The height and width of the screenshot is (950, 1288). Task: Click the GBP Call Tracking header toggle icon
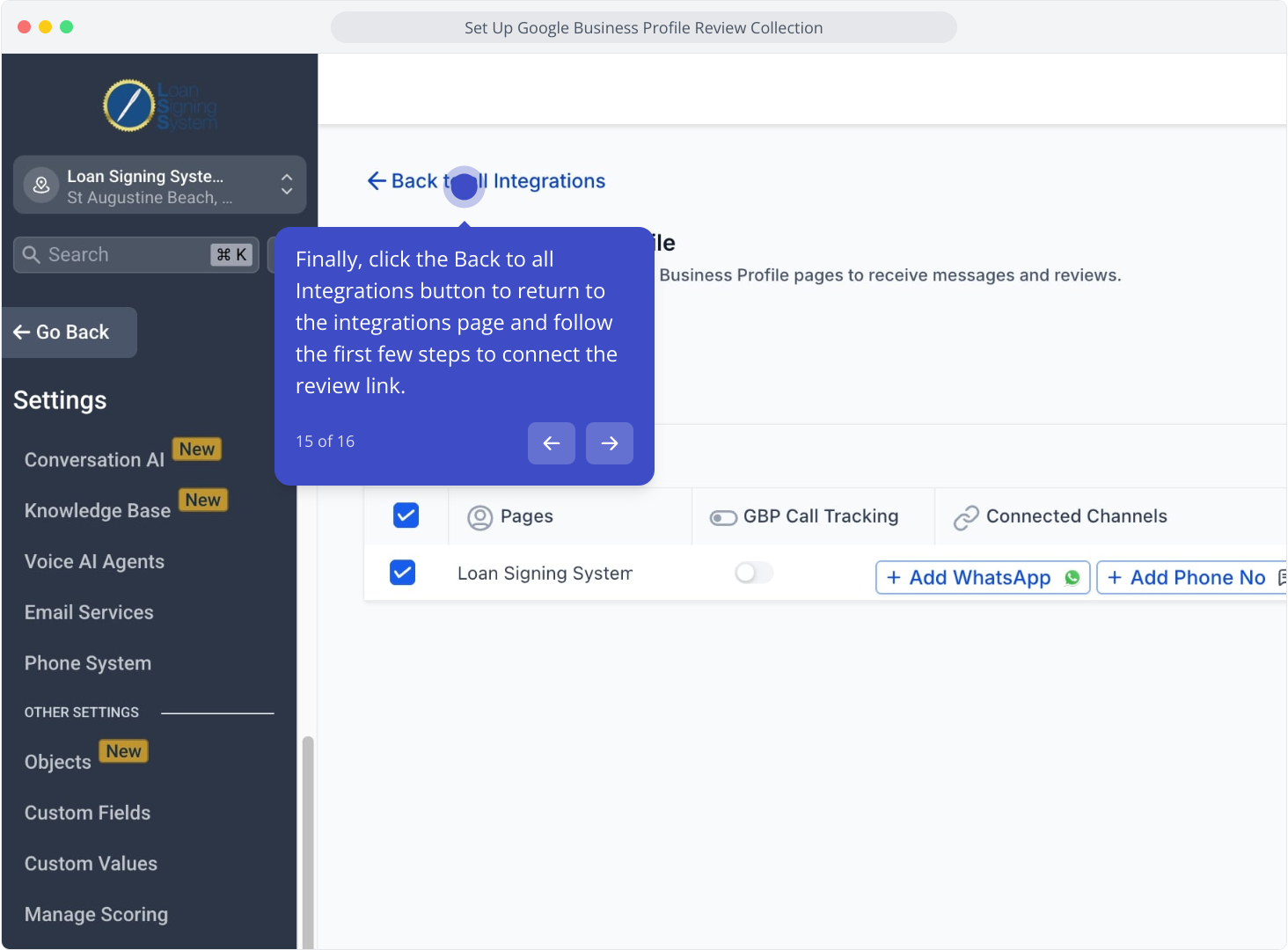pyautogui.click(x=723, y=517)
